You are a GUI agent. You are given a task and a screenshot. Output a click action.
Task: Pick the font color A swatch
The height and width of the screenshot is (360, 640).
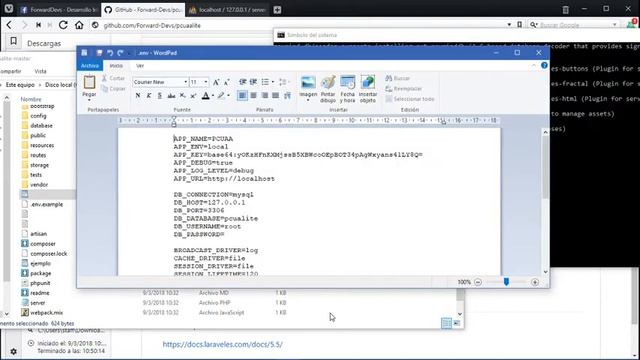206,96
